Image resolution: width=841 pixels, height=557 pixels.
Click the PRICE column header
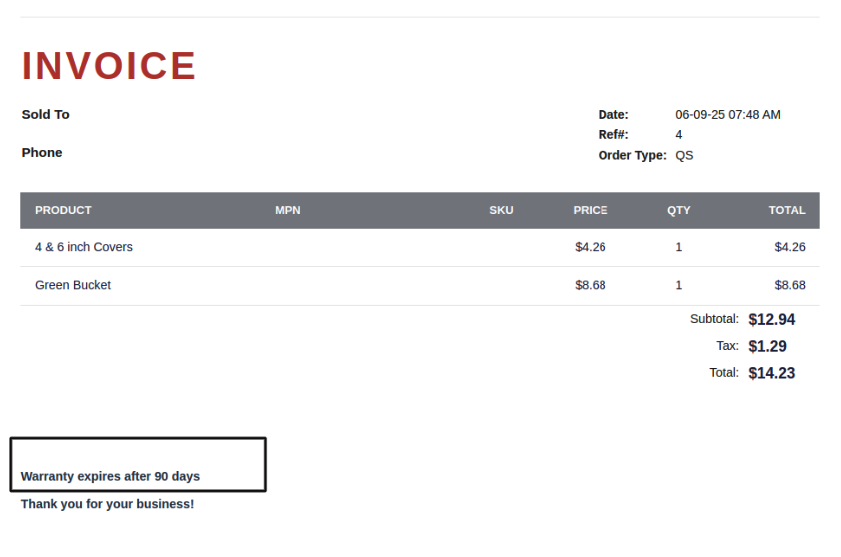click(590, 210)
